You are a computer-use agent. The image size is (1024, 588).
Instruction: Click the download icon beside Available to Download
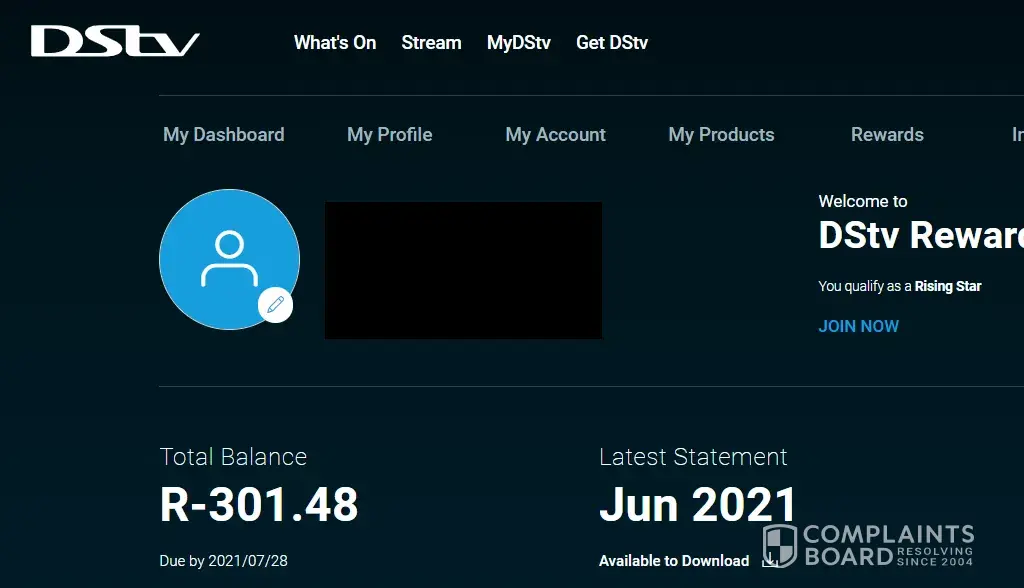click(769, 561)
